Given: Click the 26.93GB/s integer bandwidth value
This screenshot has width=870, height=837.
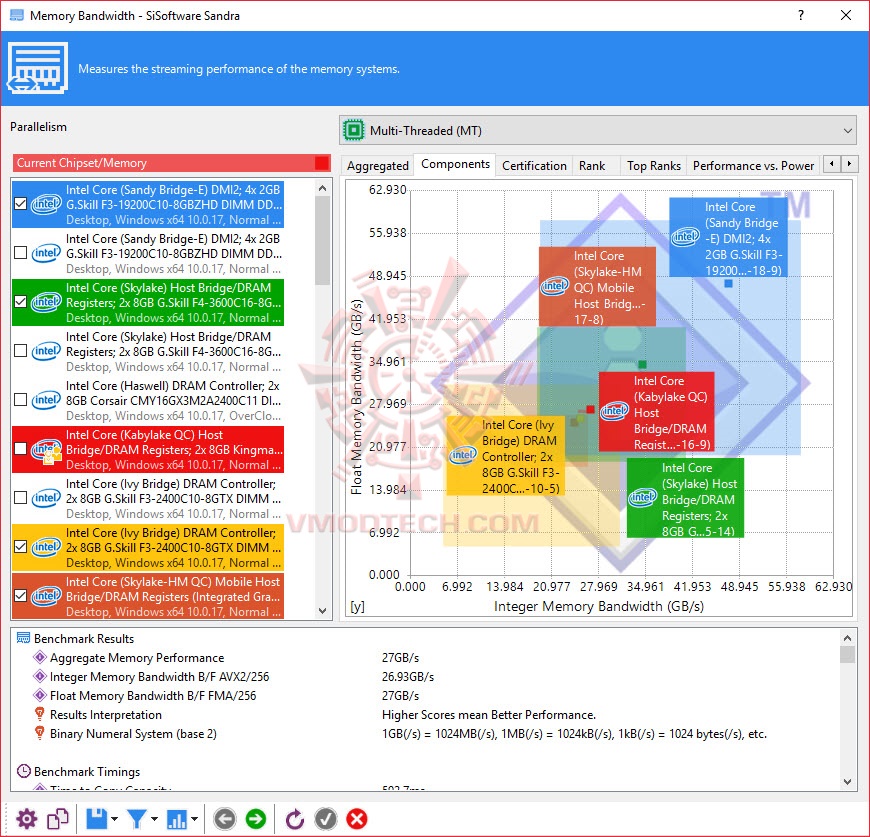Looking at the screenshot, I should (408, 676).
